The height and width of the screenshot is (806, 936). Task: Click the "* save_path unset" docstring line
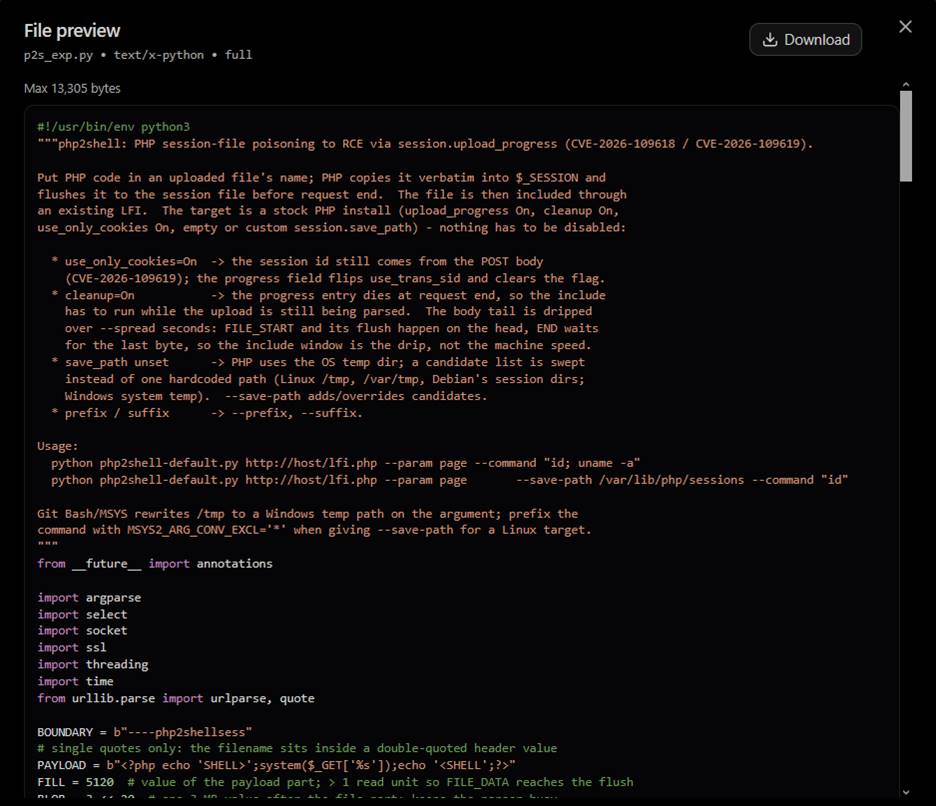click(318, 362)
